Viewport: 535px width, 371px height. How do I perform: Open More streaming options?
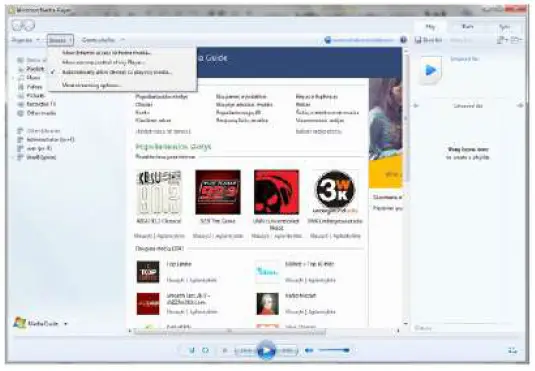click(91, 85)
